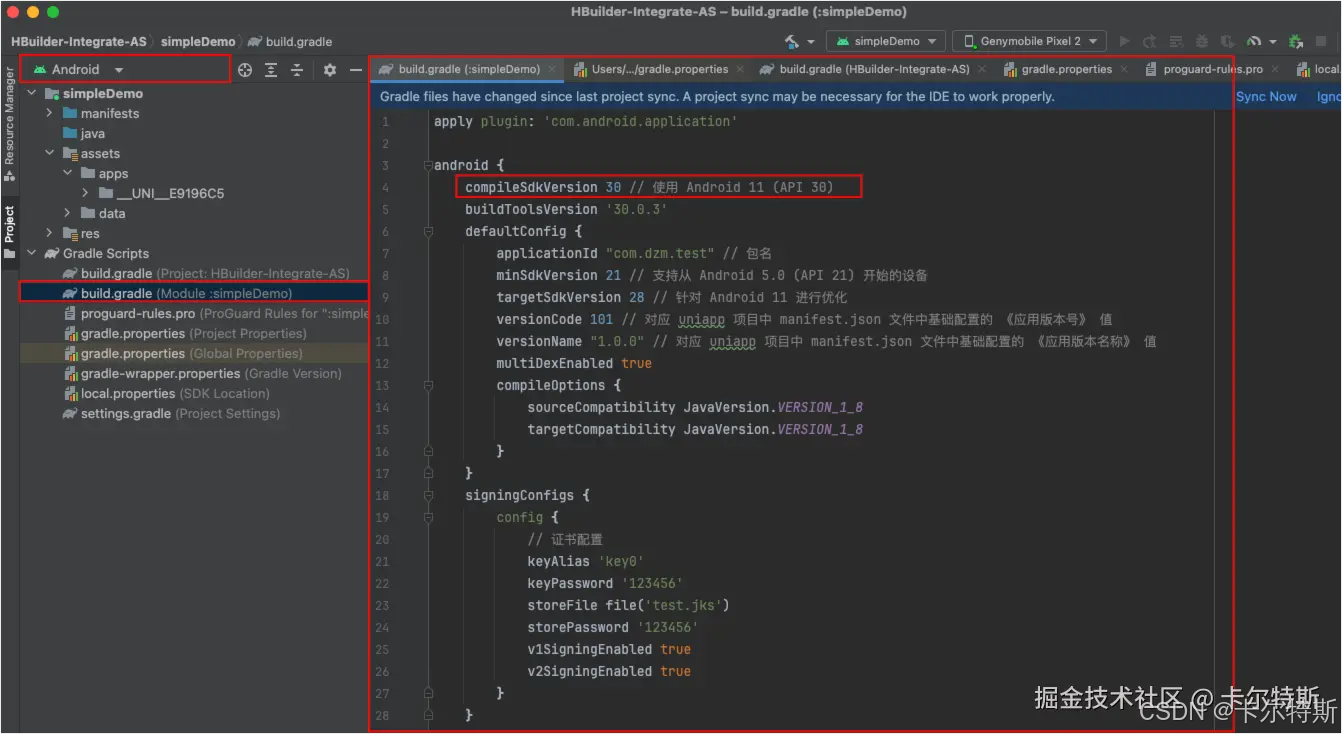Viewport: 1342px width, 734px height.
Task: Expand the __UNI__E9196C5 folder
Action: click(x=86, y=193)
